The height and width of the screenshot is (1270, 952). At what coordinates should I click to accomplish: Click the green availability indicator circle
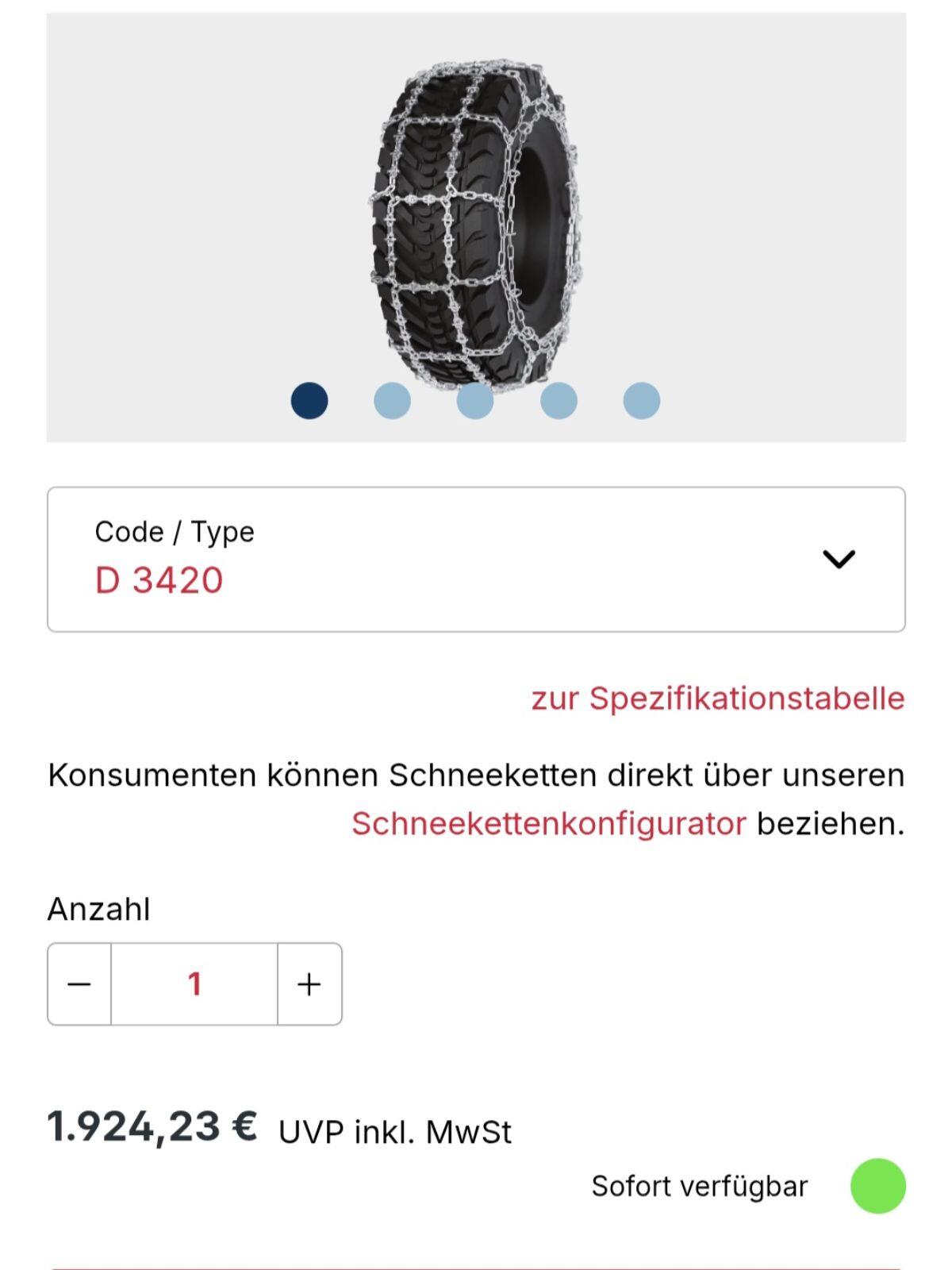877,1186
